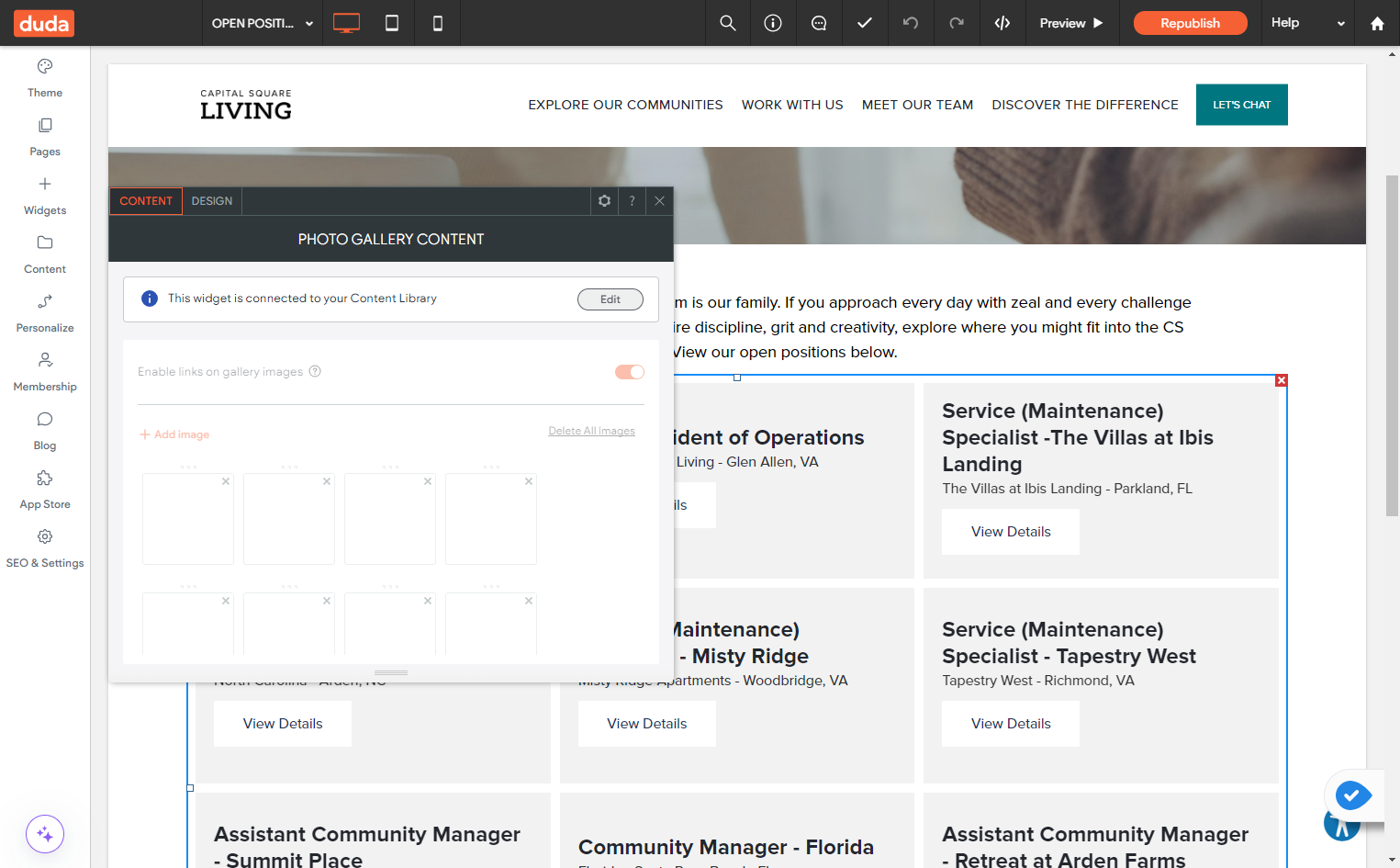This screenshot has width=1400, height=868.
Task: Click the Delete All Images link
Action: coord(592,431)
